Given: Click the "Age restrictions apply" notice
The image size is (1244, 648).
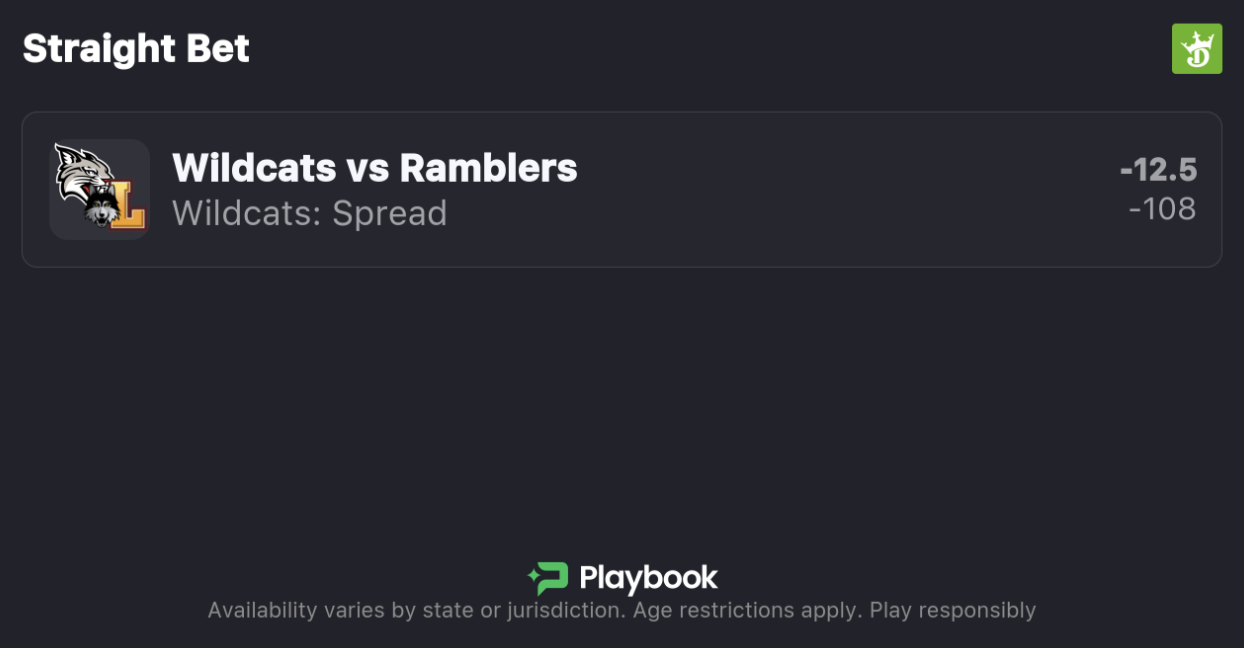Looking at the screenshot, I should pyautogui.click(x=746, y=610).
